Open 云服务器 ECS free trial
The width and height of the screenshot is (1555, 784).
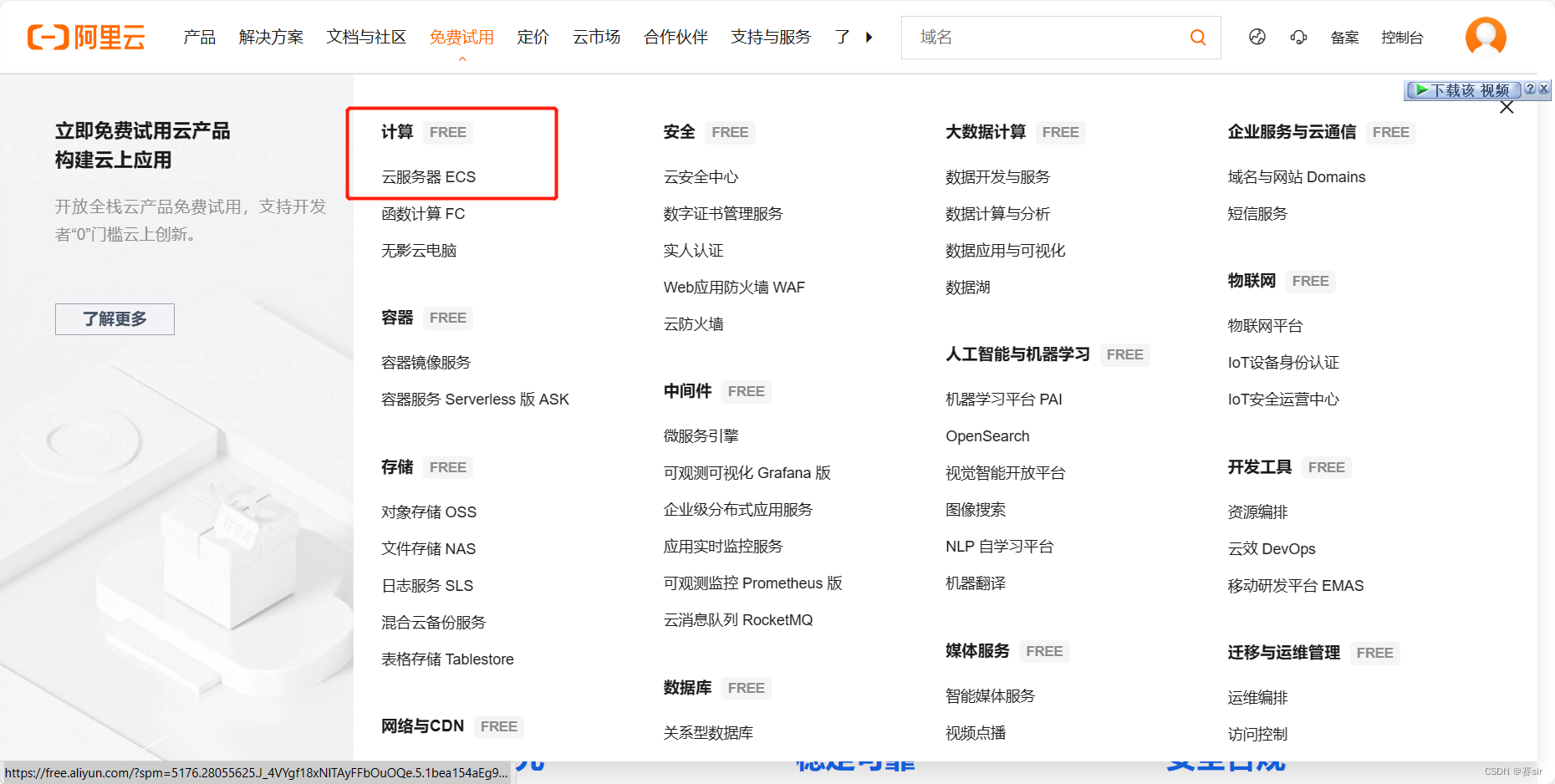(x=428, y=176)
